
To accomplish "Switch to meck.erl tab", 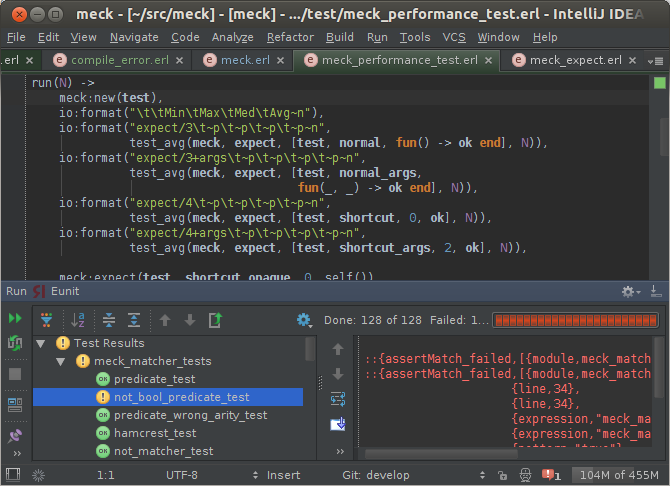I will click(x=245, y=60).
